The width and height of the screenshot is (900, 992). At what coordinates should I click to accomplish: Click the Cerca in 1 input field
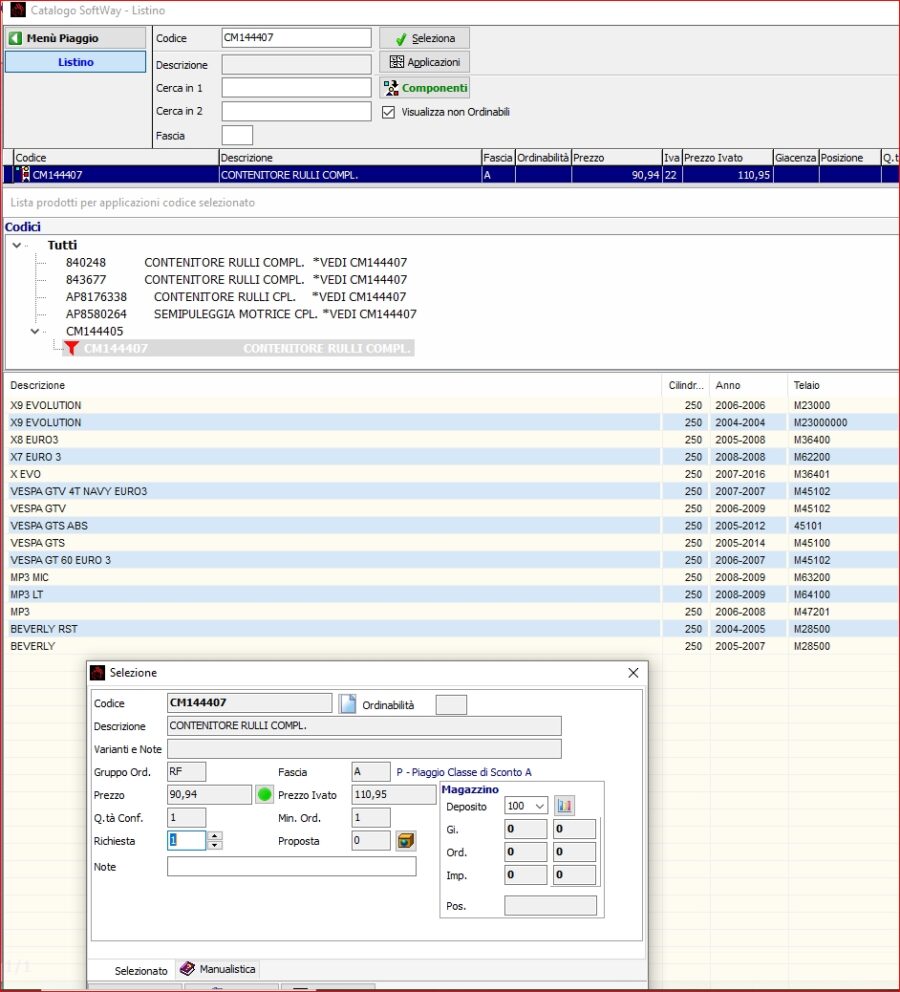click(296, 88)
